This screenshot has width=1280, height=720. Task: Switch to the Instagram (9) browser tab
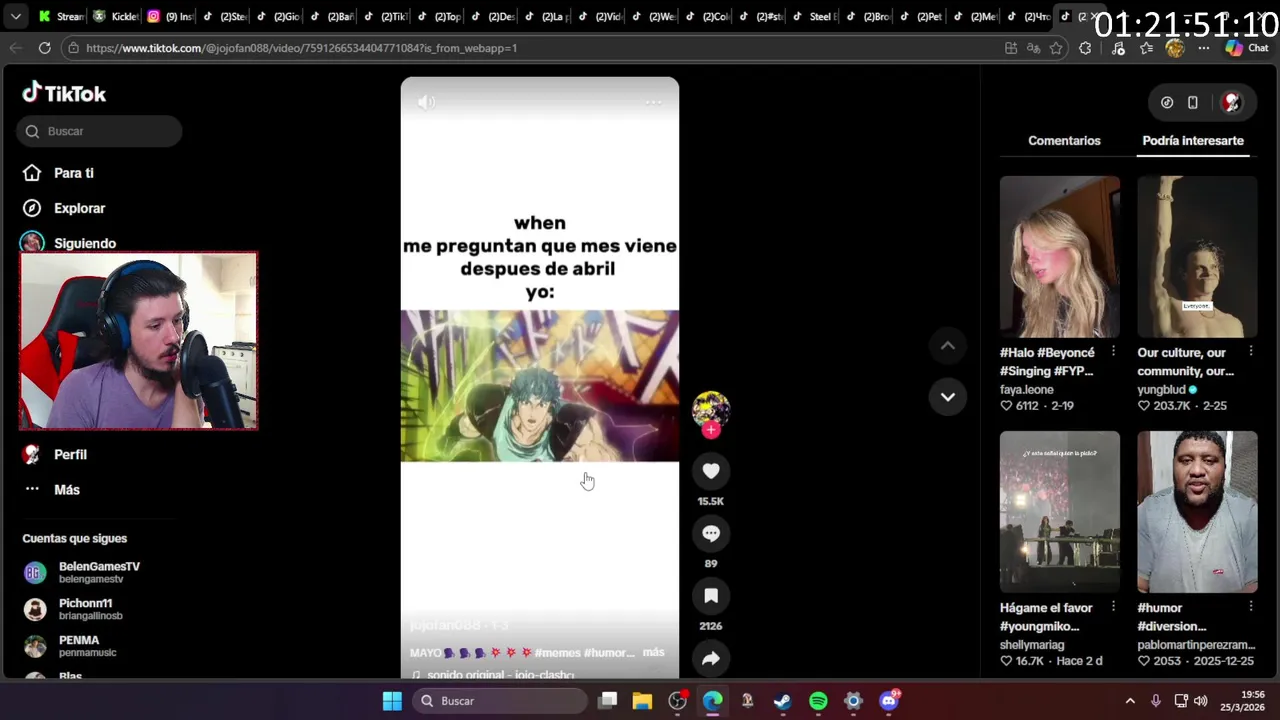pyautogui.click(x=170, y=16)
